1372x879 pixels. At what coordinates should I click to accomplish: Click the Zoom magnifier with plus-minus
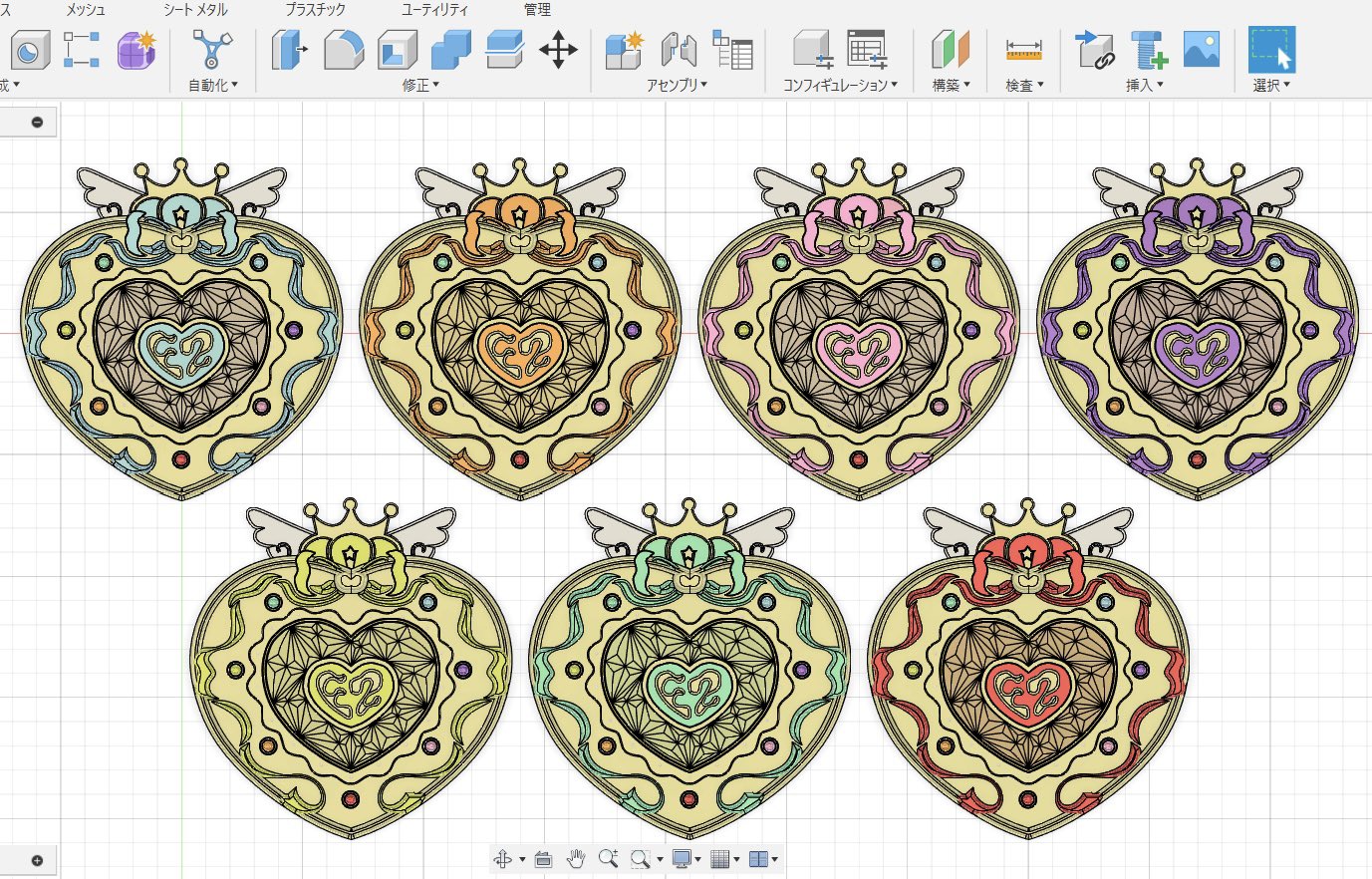[x=609, y=859]
